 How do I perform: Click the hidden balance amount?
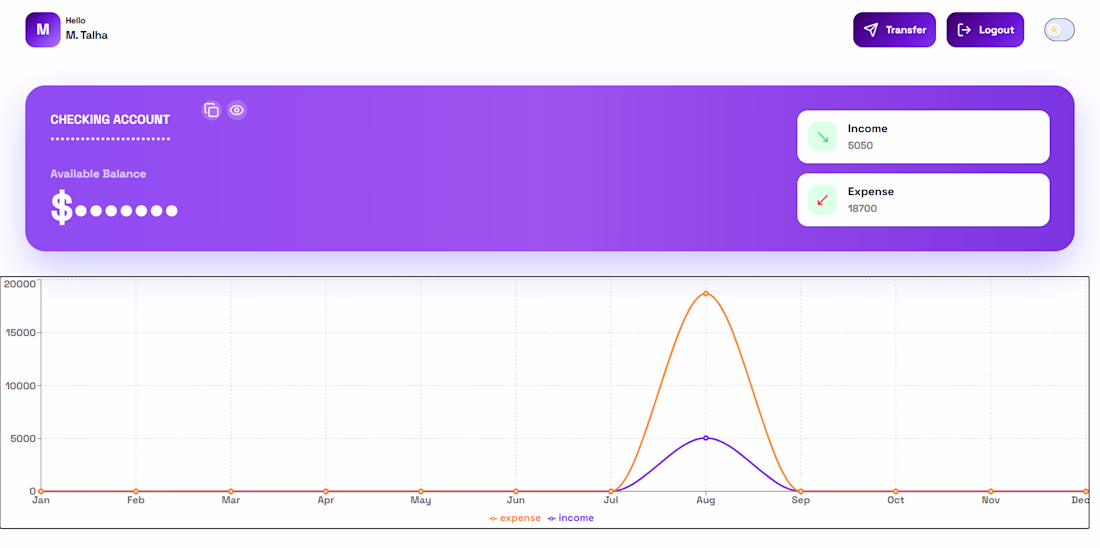click(x=114, y=209)
